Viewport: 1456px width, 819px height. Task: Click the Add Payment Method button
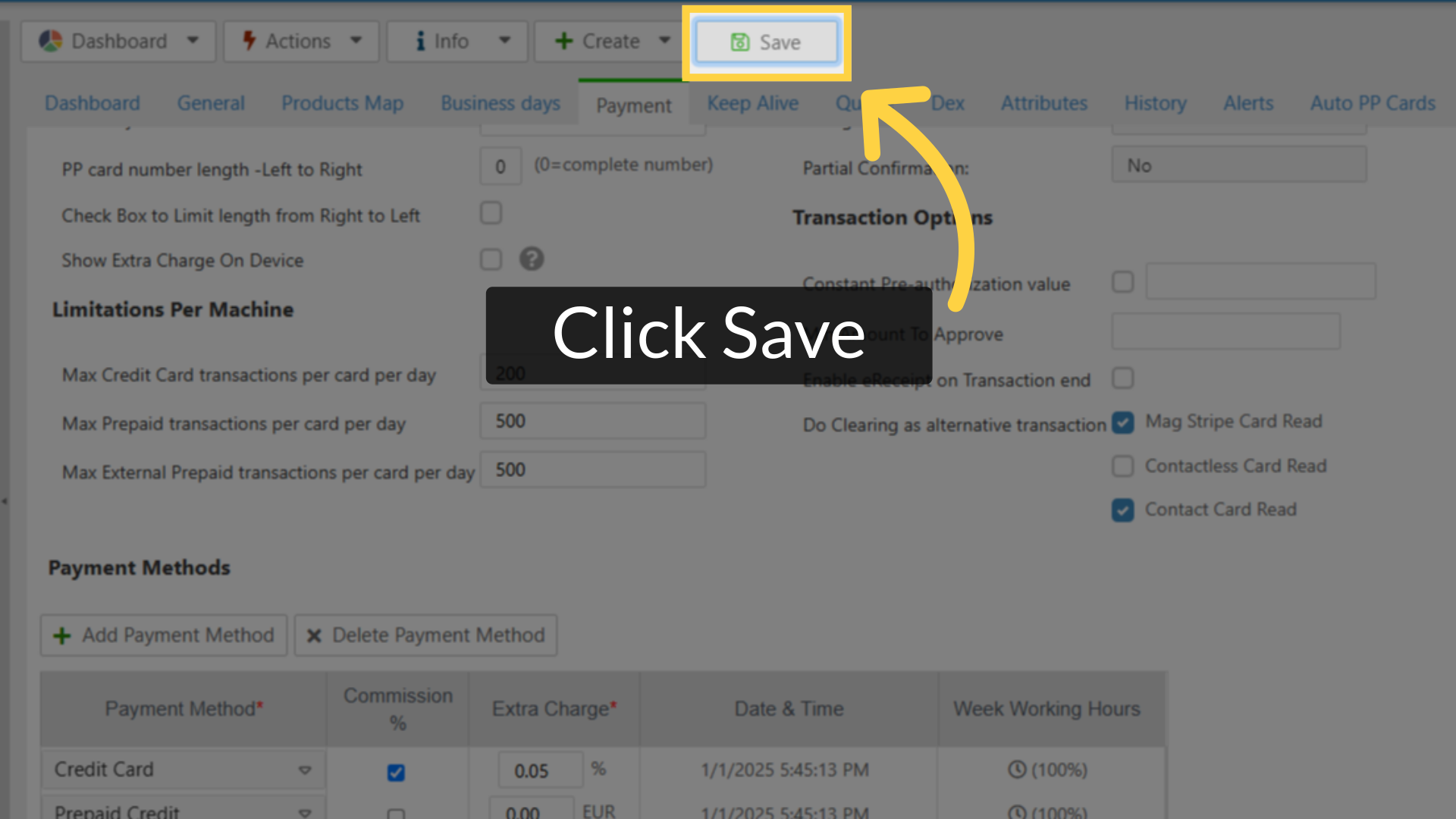click(x=164, y=635)
